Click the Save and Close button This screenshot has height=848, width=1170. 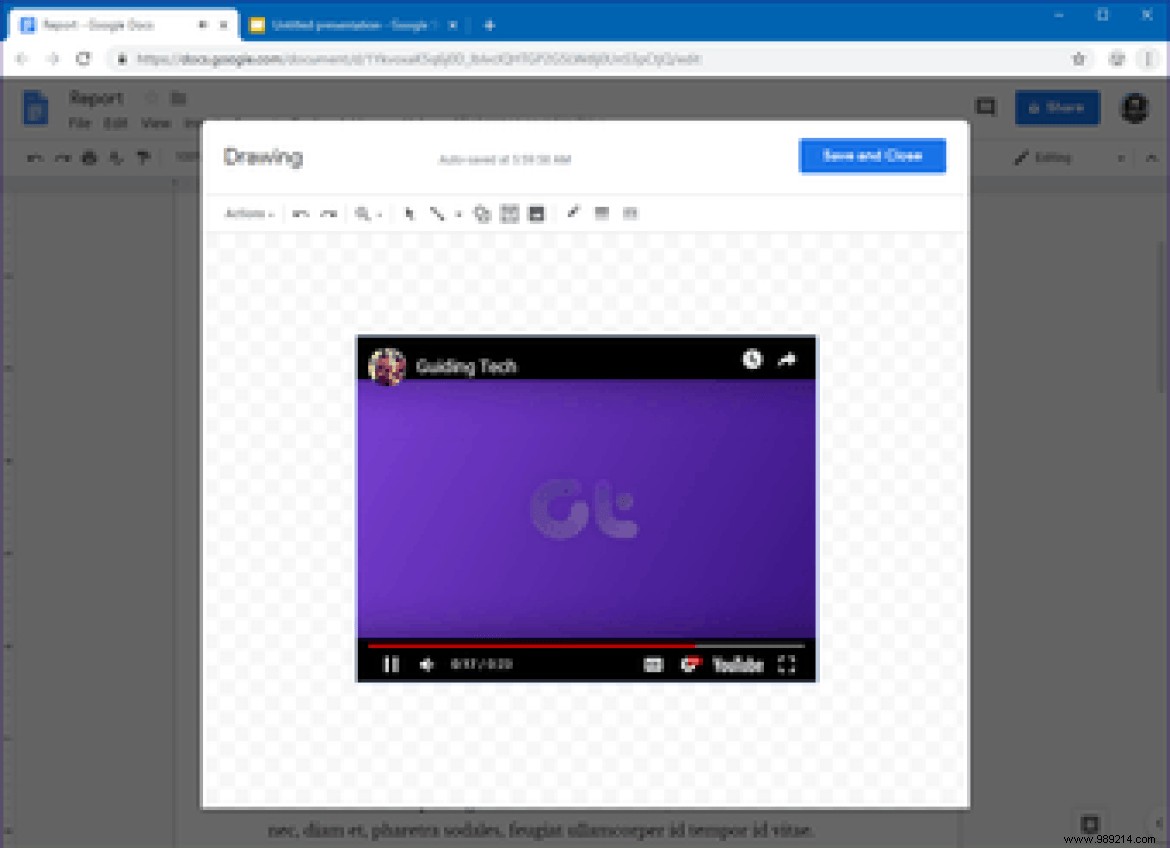pos(871,156)
